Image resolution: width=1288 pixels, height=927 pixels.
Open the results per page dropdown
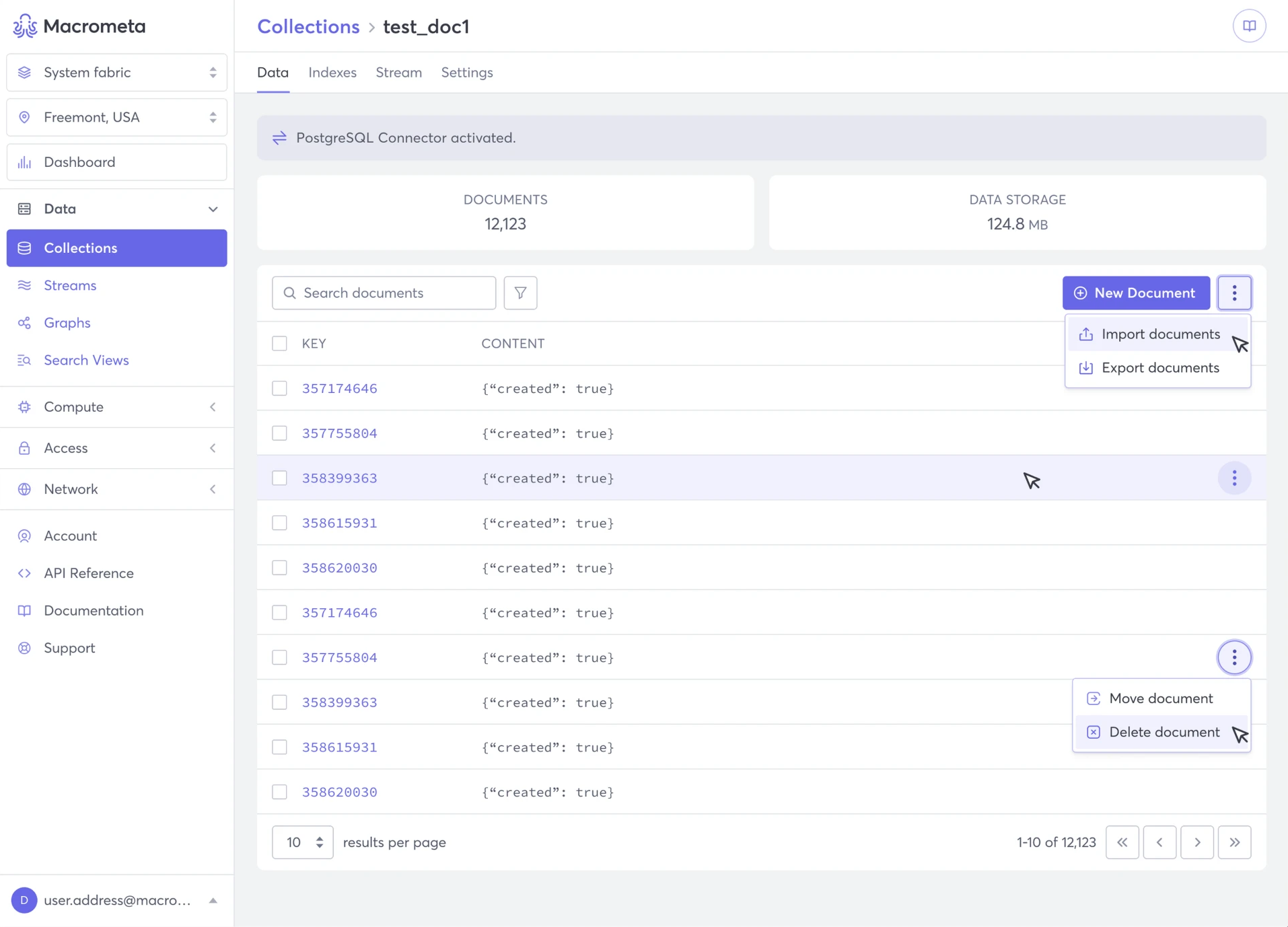pos(302,842)
